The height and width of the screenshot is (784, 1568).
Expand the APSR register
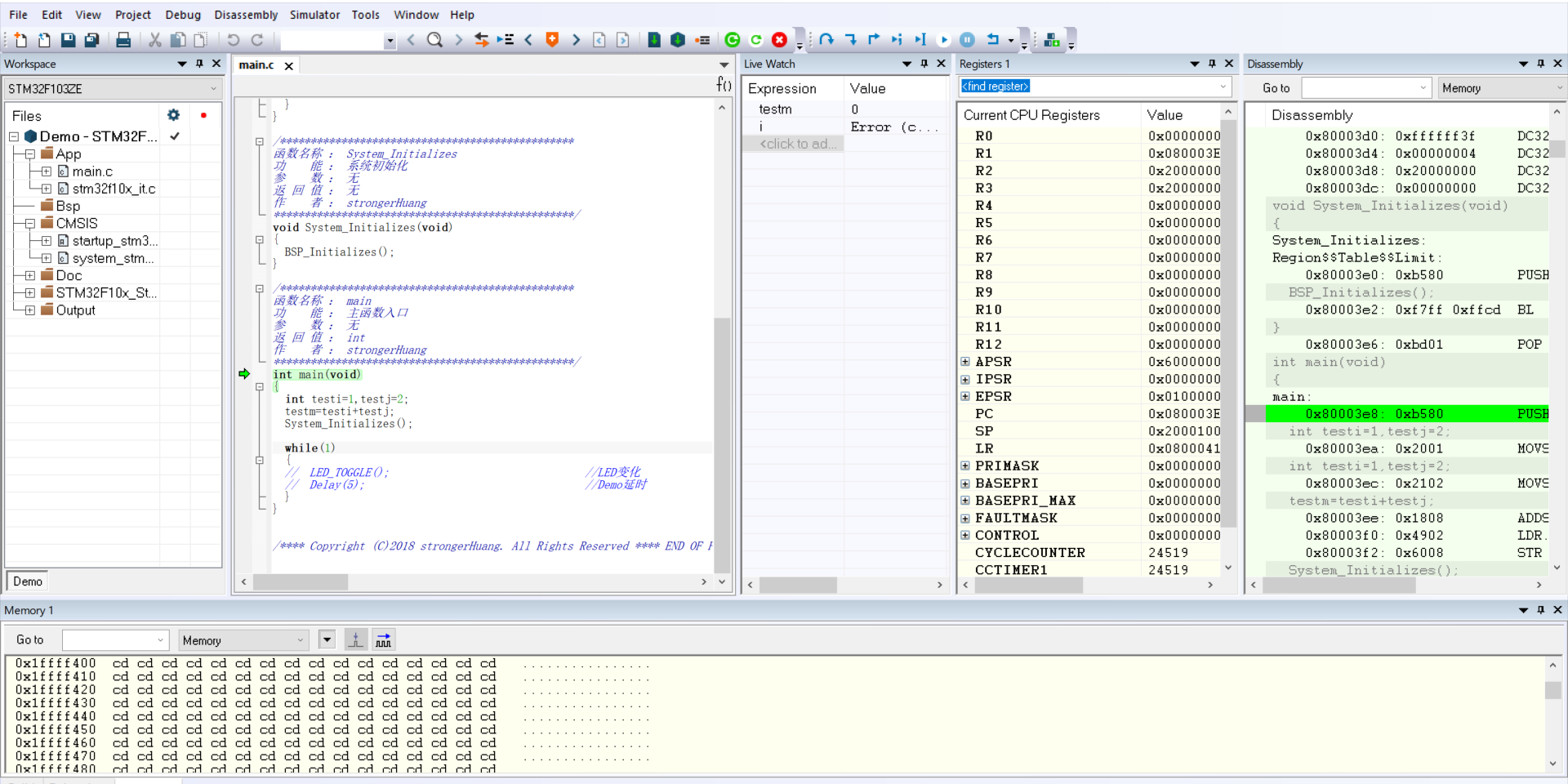coord(965,361)
